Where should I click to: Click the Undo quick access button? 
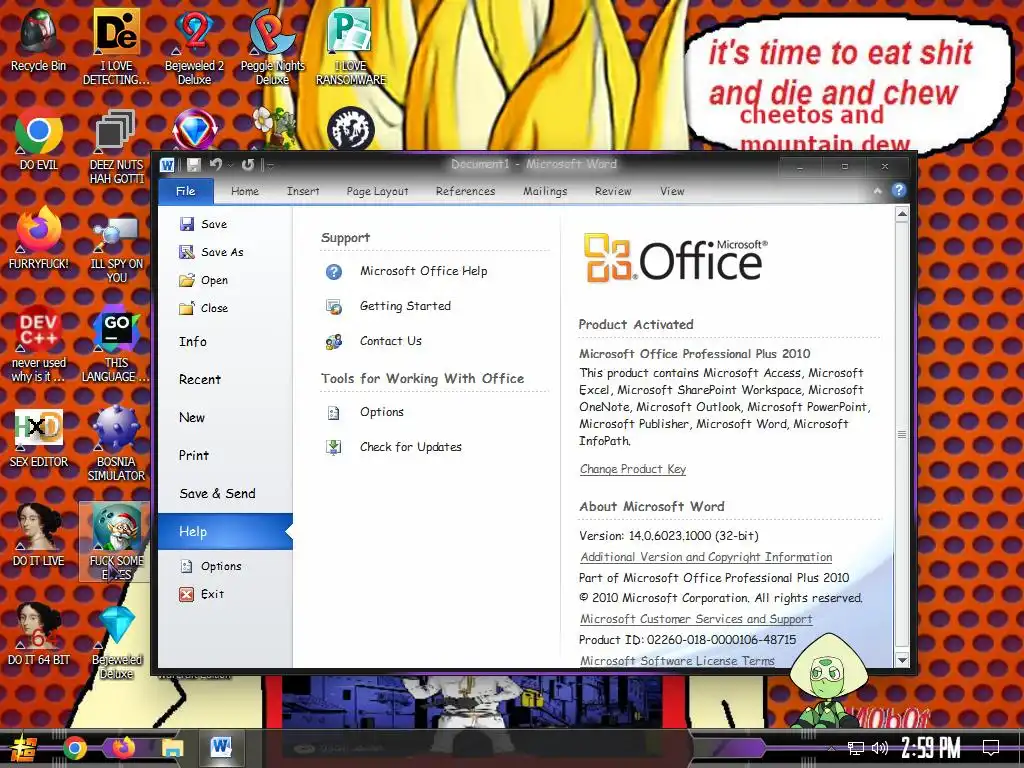click(216, 165)
